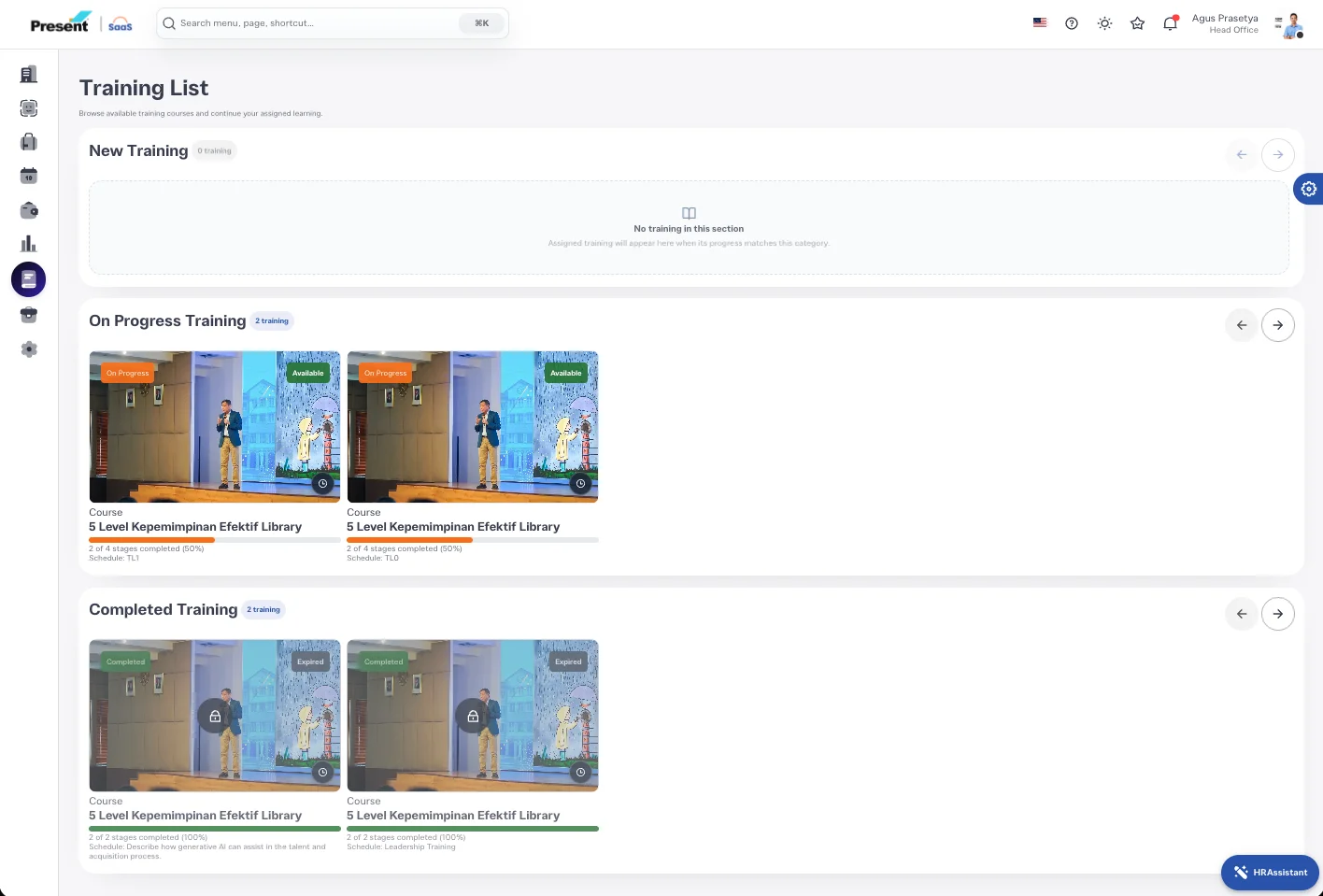
Task: Go to next On Progress Training slide
Action: click(x=1278, y=325)
